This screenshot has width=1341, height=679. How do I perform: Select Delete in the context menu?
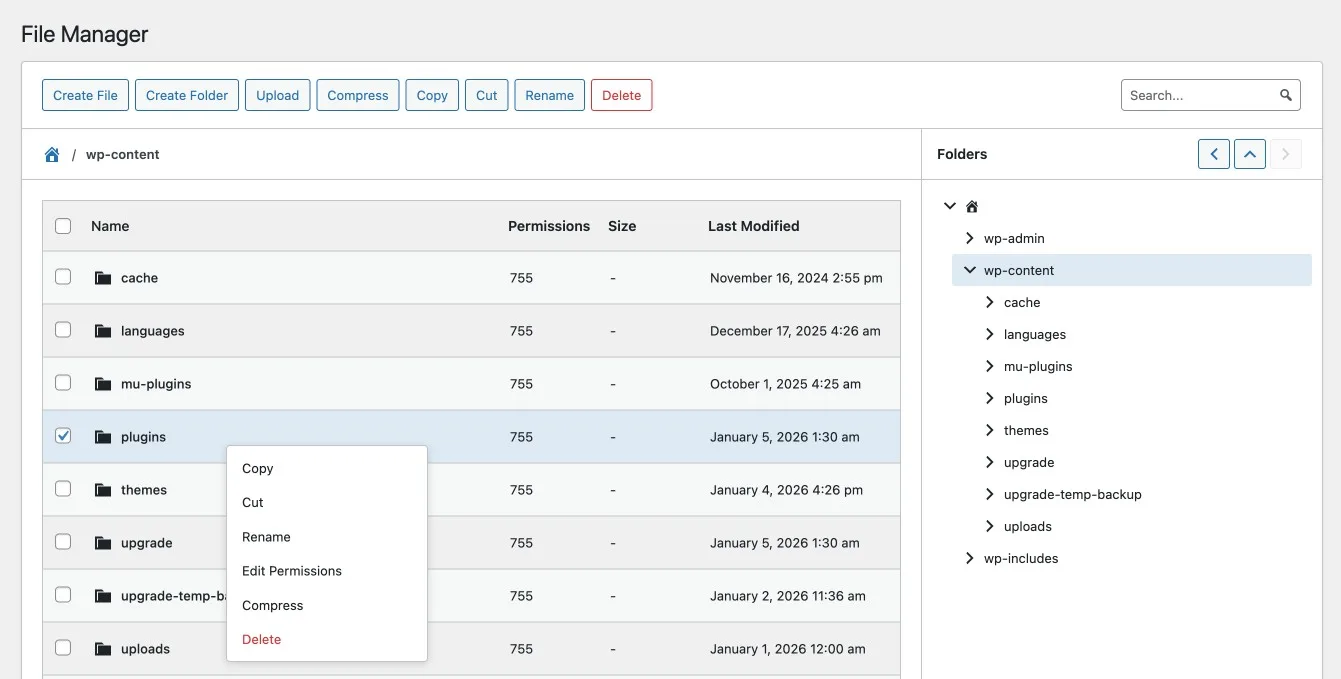click(x=262, y=639)
